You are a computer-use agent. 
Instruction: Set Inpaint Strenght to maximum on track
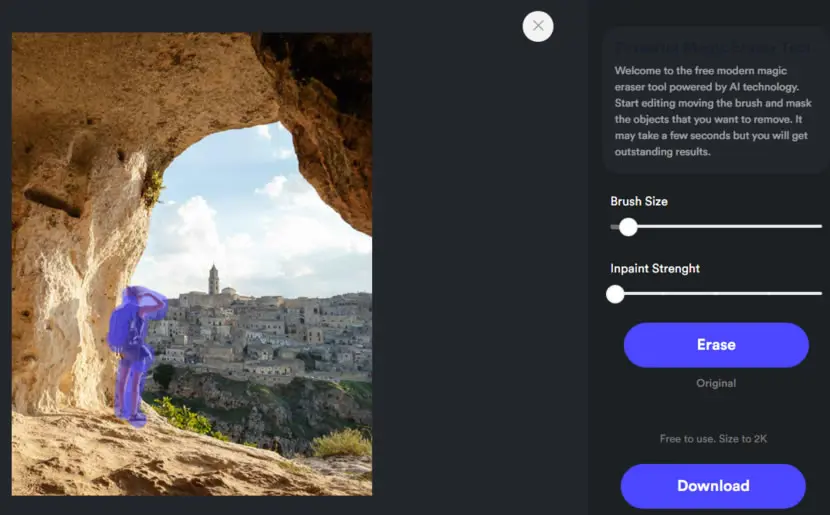820,293
